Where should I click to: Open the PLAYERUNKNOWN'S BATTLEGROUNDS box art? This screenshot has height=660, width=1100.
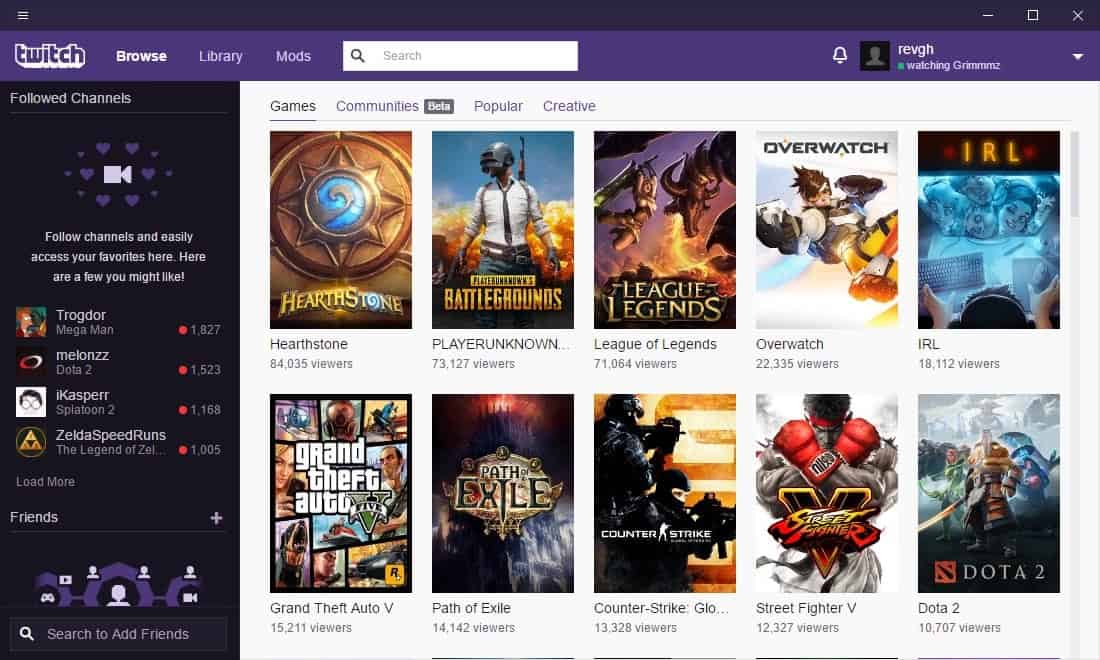coord(503,229)
